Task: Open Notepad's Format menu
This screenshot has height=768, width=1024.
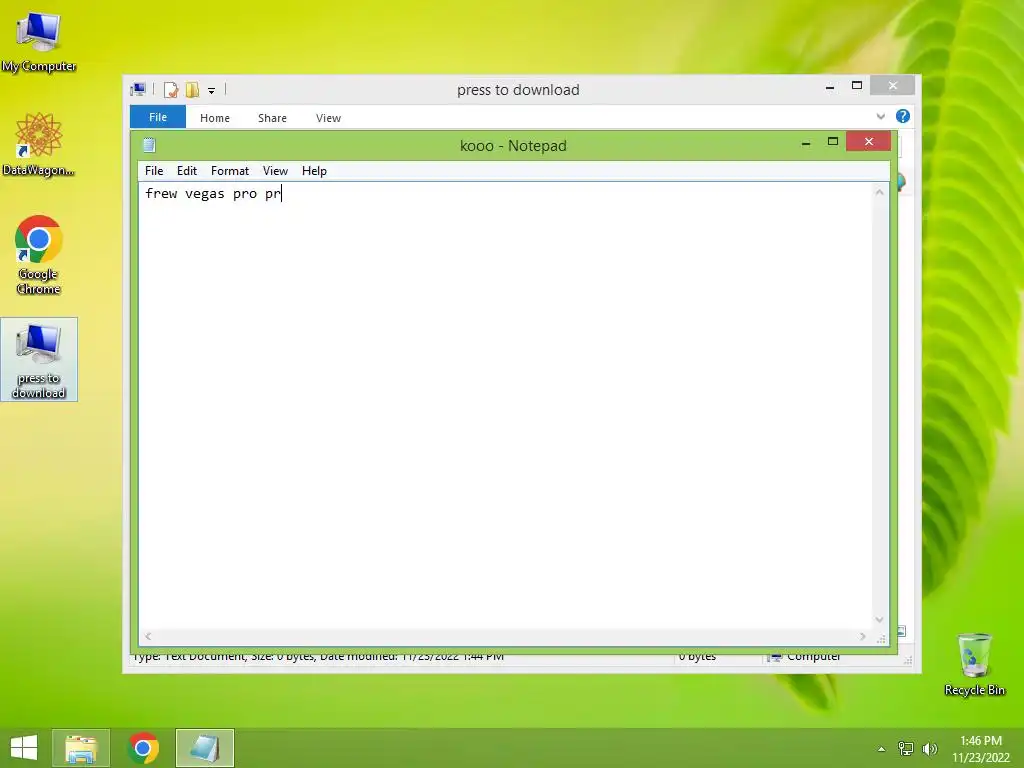Action: coord(230,171)
